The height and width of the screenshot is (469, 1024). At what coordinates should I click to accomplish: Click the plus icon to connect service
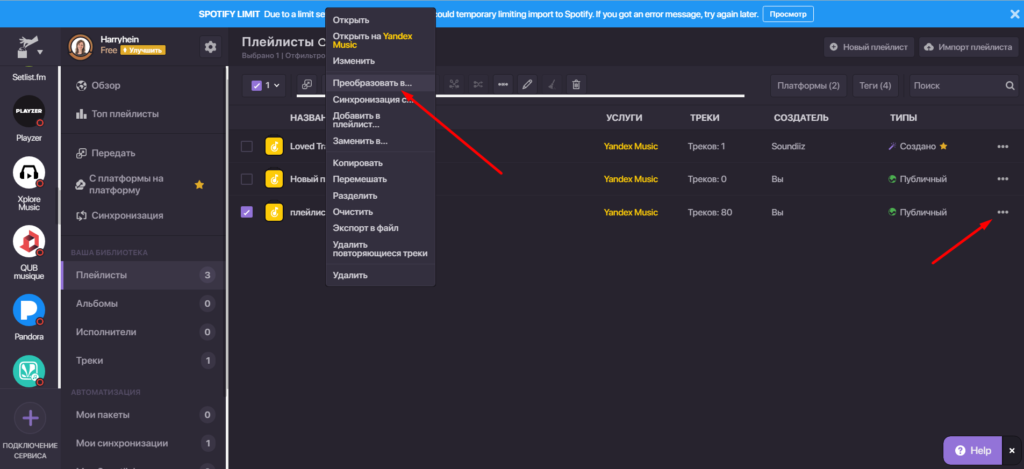[x=29, y=418]
